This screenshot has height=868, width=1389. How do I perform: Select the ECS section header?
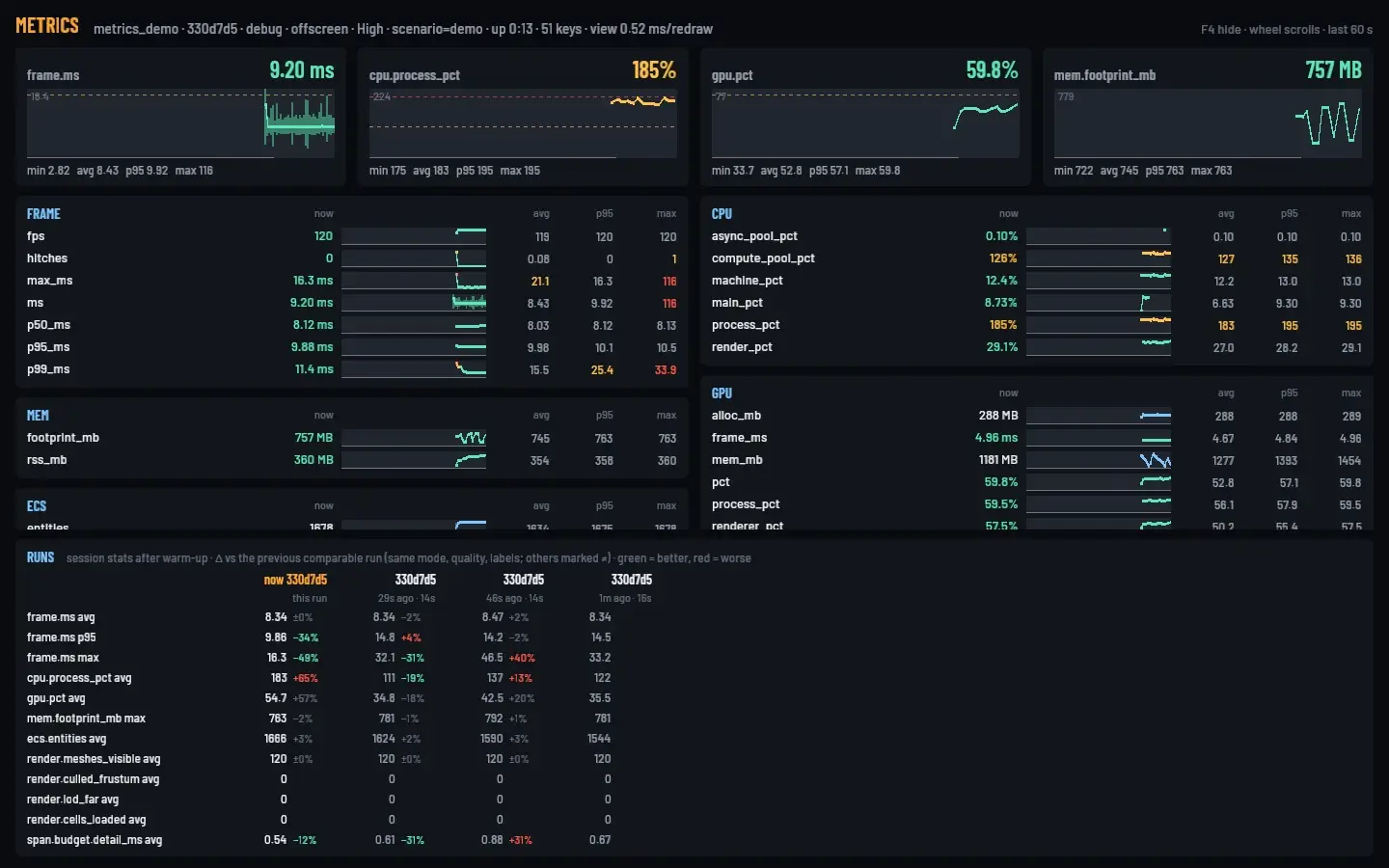[37, 506]
